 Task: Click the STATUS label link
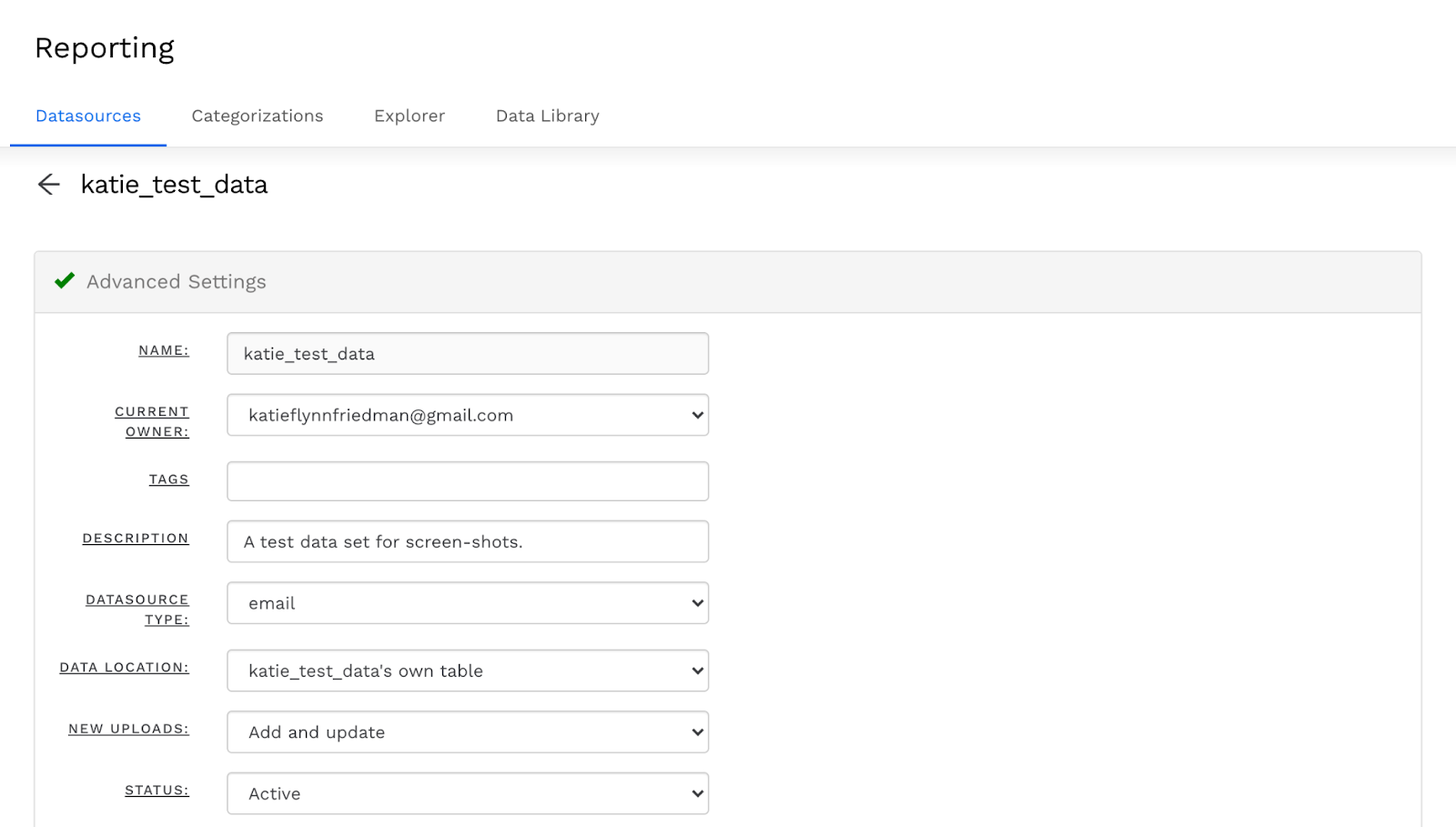pyautogui.click(x=157, y=791)
